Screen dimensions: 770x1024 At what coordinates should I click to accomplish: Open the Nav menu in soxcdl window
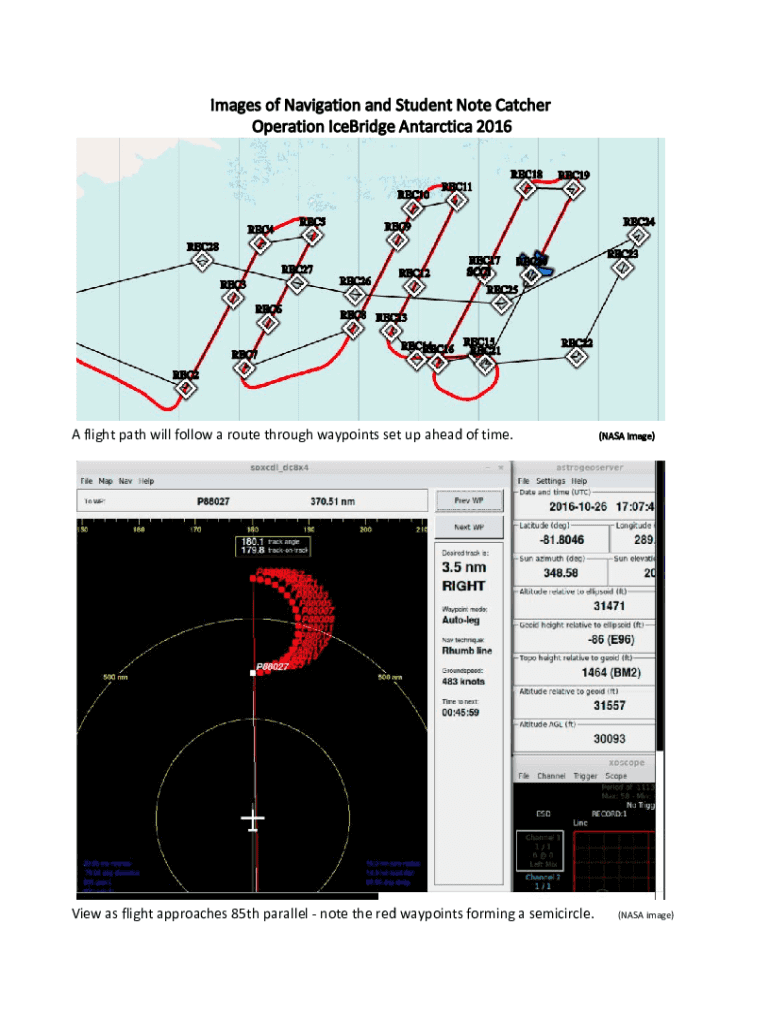[125, 481]
